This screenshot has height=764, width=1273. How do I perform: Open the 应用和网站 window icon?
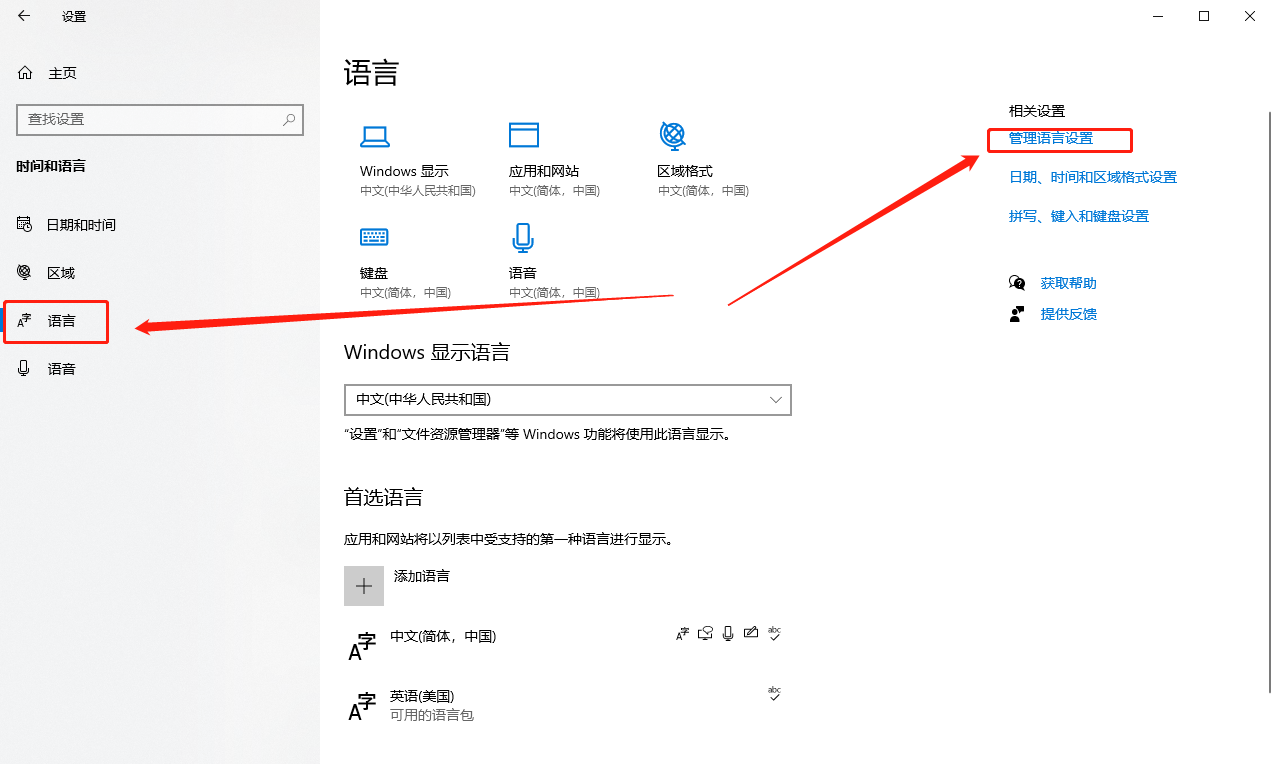[524, 135]
